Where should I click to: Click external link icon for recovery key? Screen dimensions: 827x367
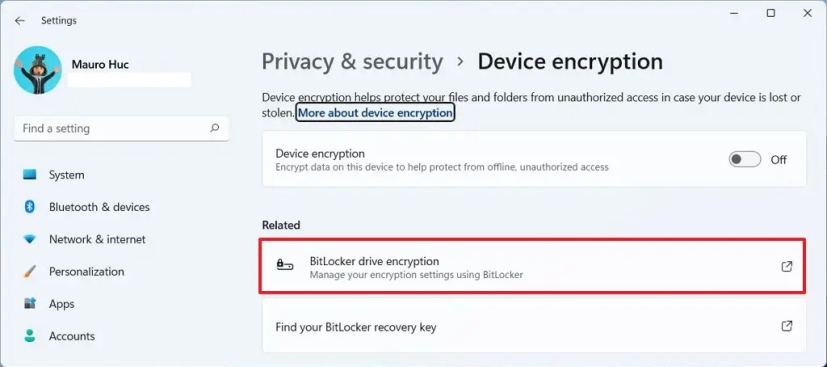786,326
